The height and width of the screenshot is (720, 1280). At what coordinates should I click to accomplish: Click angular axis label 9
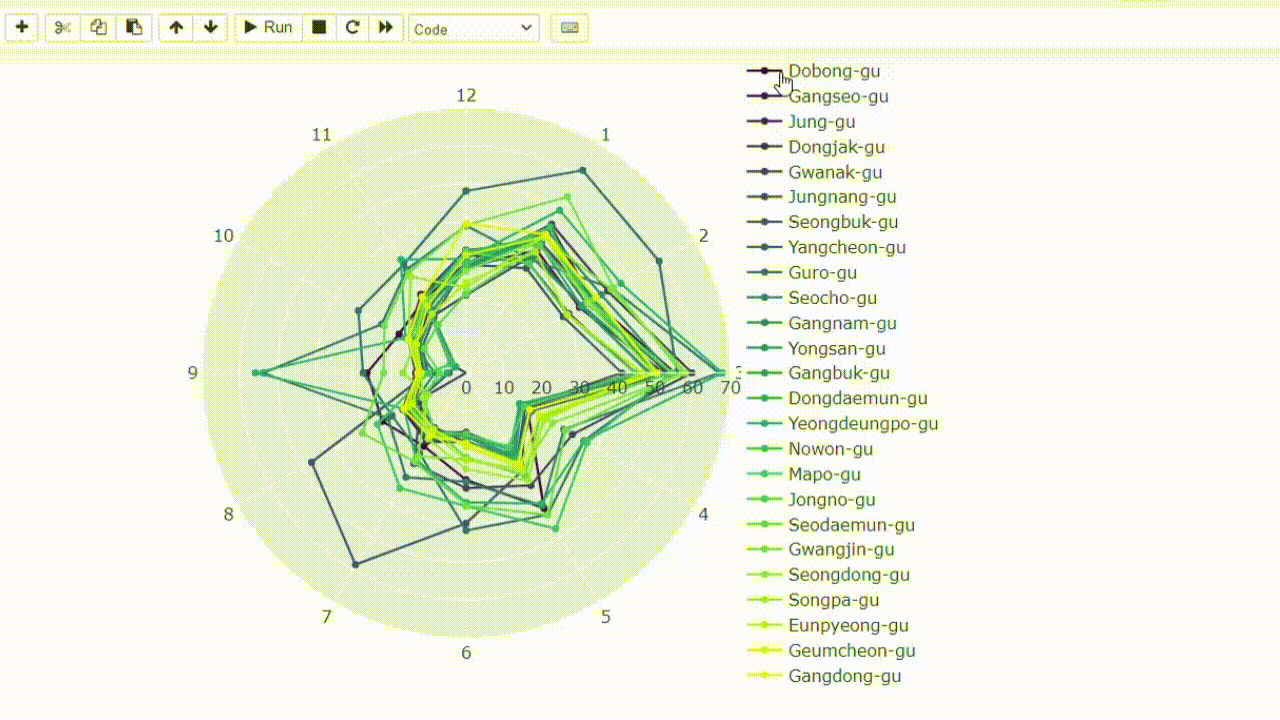192,373
